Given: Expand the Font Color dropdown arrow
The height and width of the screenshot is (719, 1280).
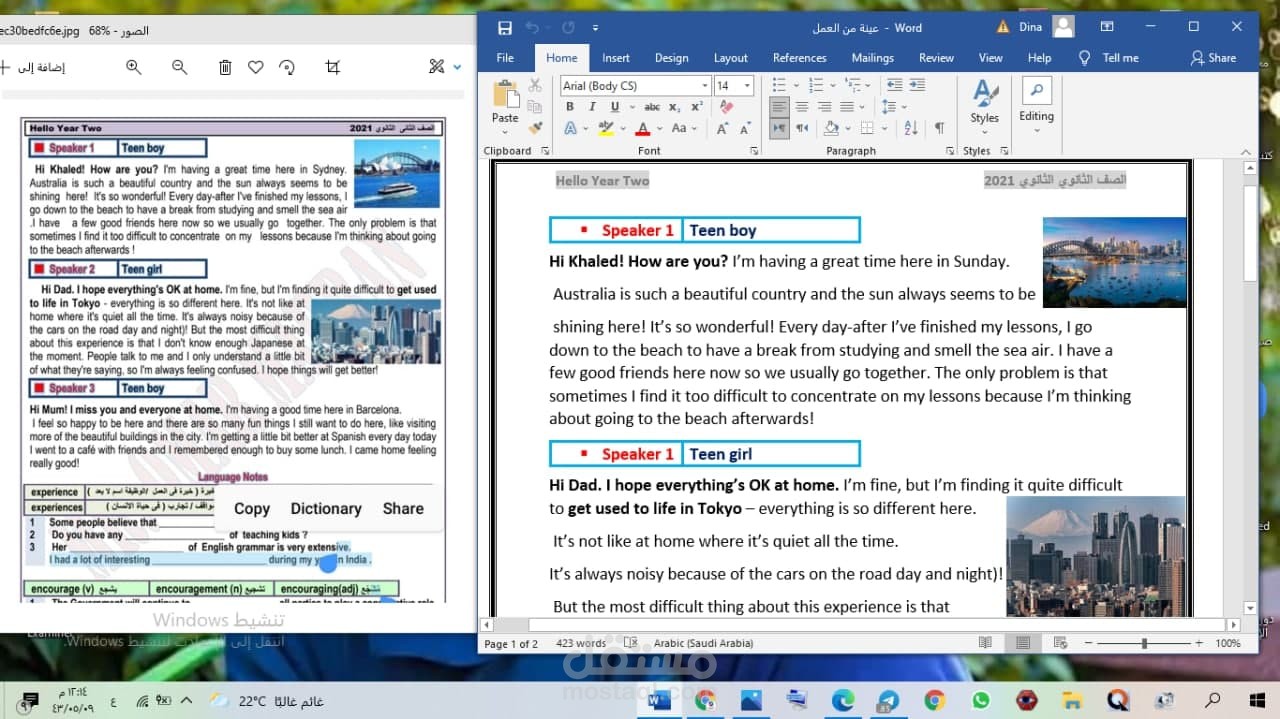Looking at the screenshot, I should click(659, 128).
